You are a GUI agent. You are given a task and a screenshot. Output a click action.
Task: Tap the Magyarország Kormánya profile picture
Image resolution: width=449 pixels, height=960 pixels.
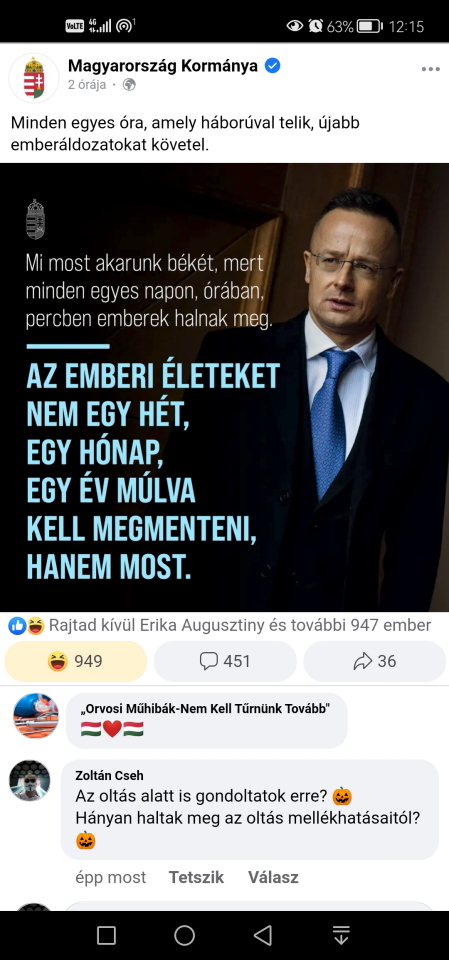[34, 78]
